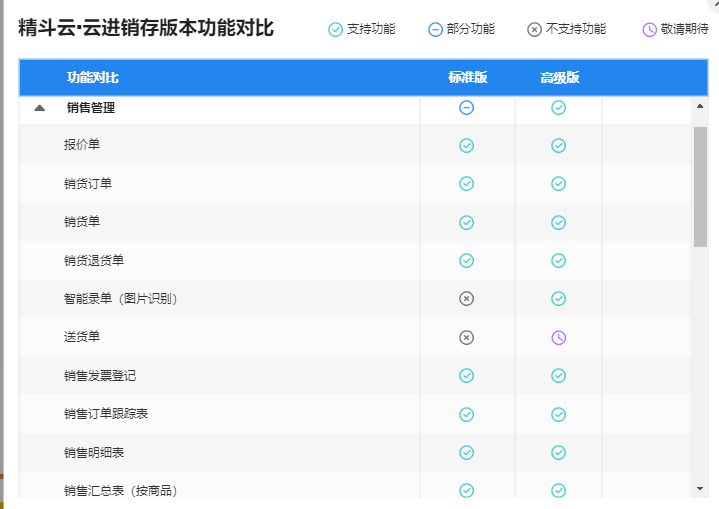
Task: Click 高级版 check icon for 销货退货单
Action: coord(558,261)
